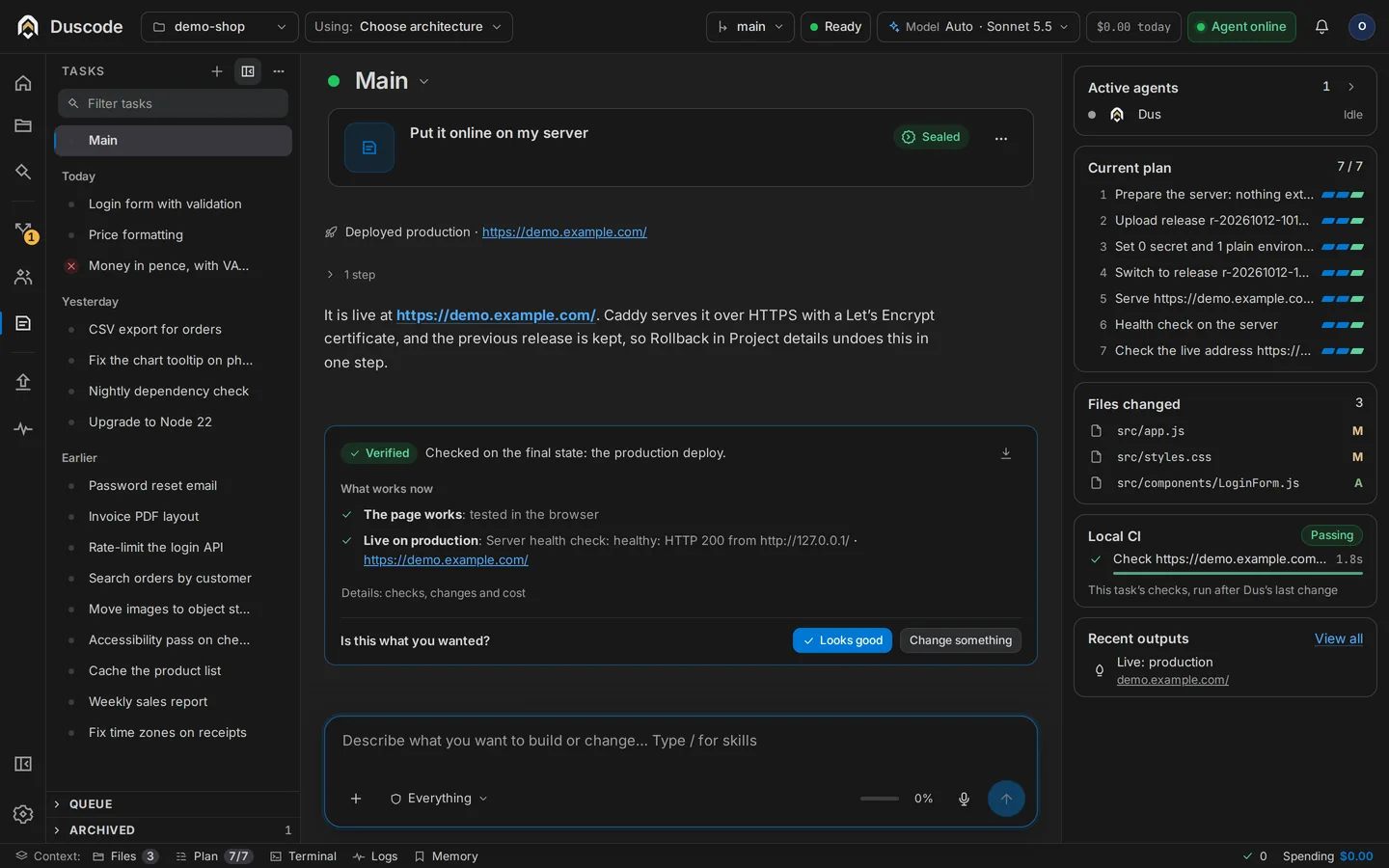The image size is (1389, 868).
Task: Expand the ARCHIVED section
Action: 174,830
